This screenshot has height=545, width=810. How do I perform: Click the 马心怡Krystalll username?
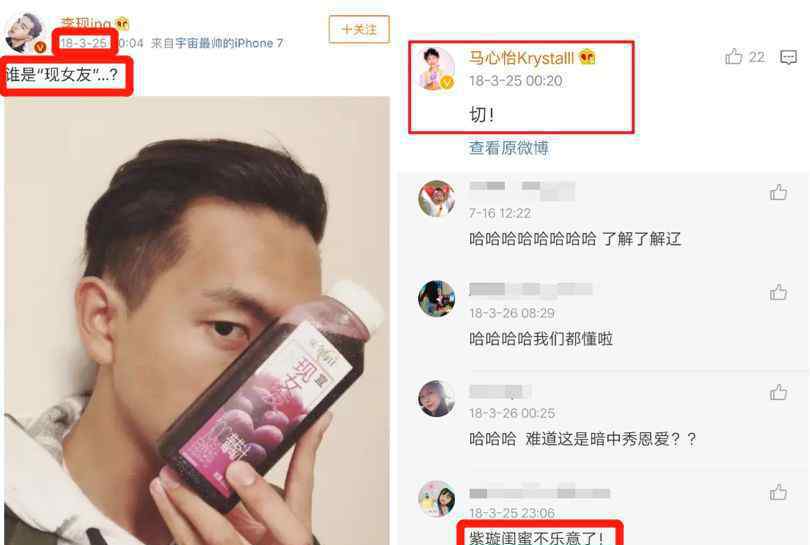click(521, 57)
